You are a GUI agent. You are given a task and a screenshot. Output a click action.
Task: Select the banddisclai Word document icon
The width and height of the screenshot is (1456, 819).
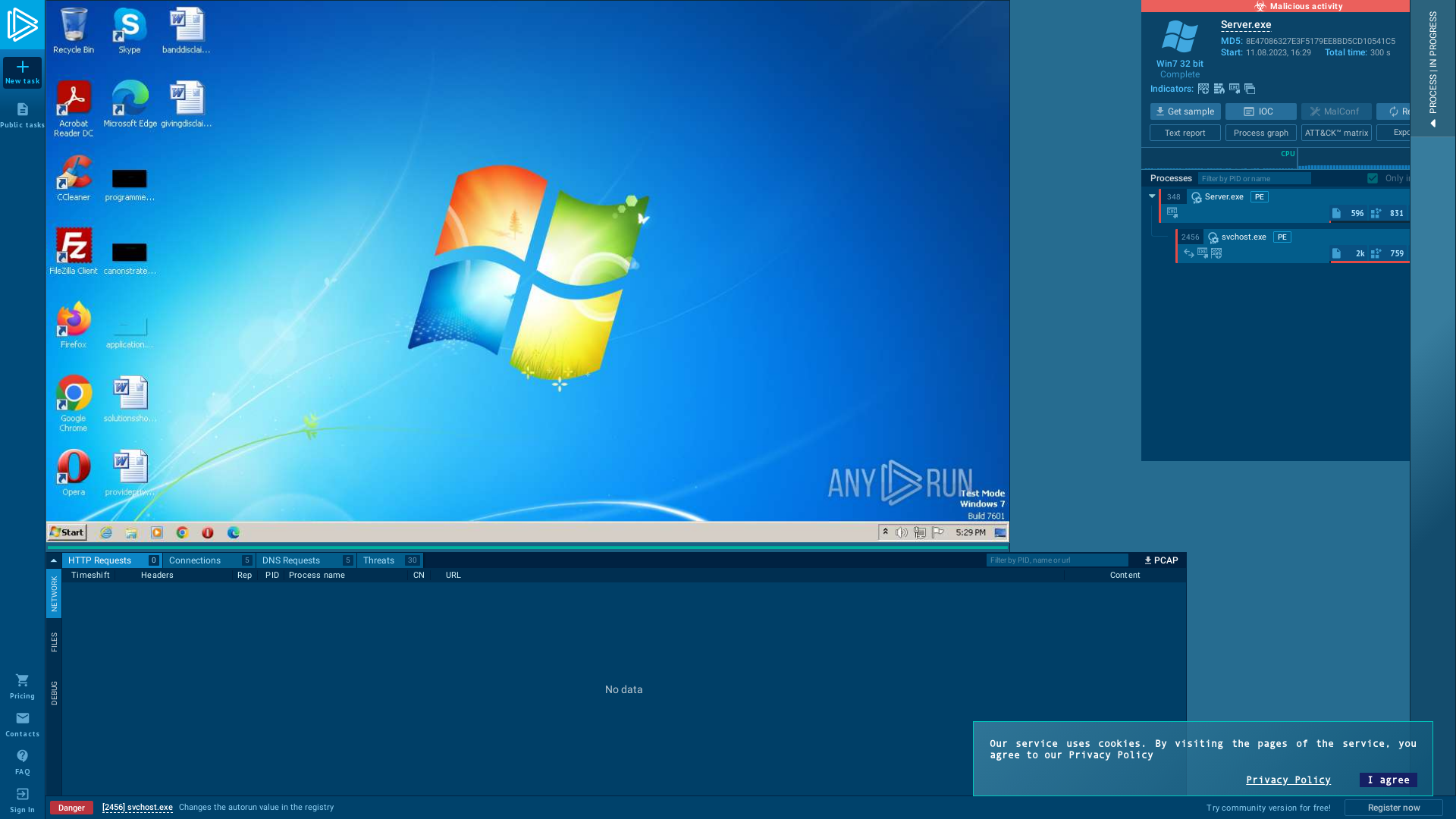pos(186,30)
